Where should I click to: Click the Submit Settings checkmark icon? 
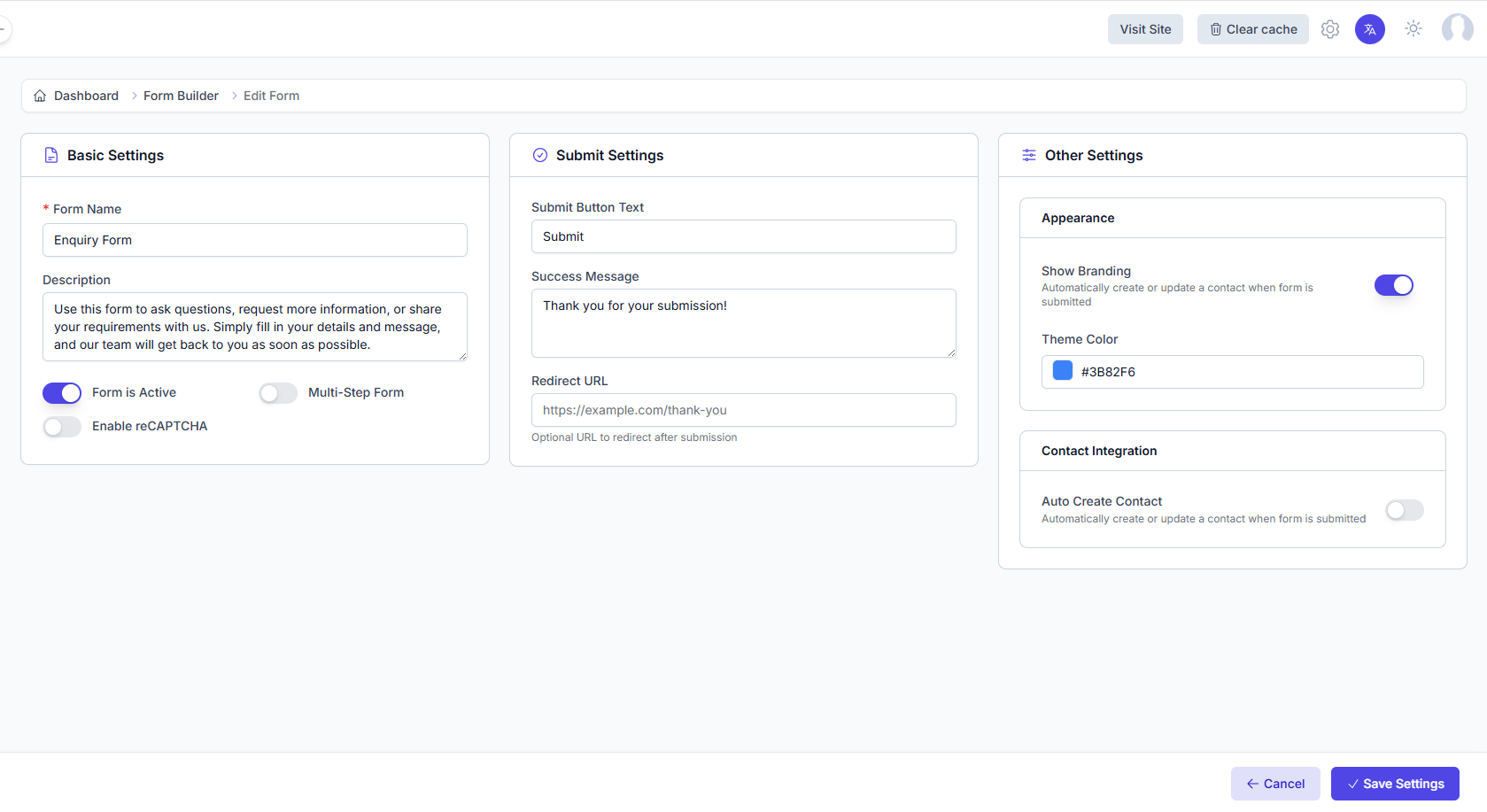click(540, 155)
